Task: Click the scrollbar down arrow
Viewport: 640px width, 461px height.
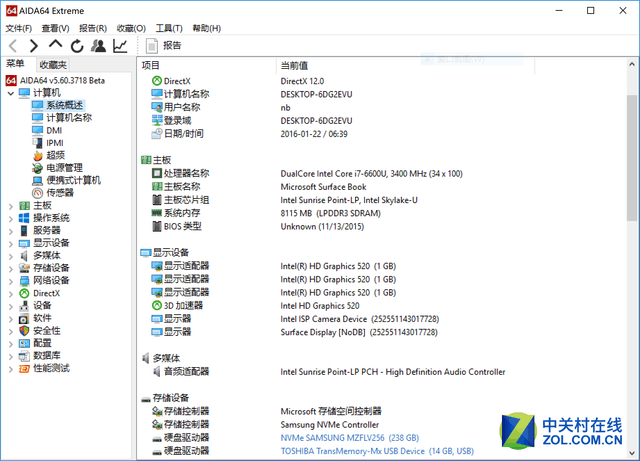Action: (x=632, y=453)
